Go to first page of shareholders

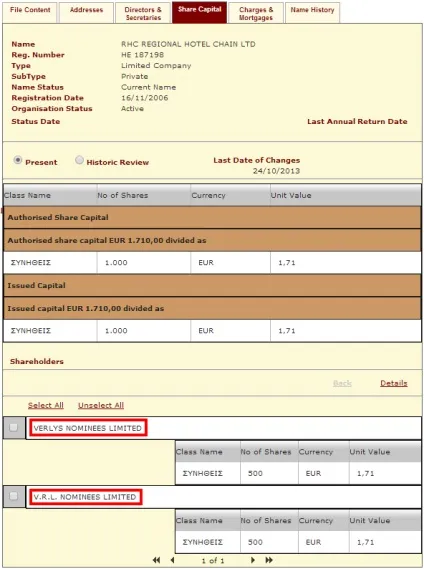click(156, 560)
